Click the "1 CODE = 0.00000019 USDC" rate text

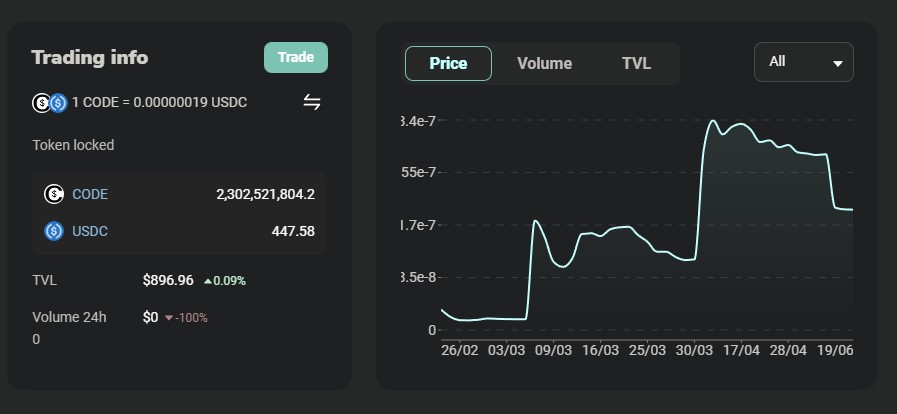(160, 103)
